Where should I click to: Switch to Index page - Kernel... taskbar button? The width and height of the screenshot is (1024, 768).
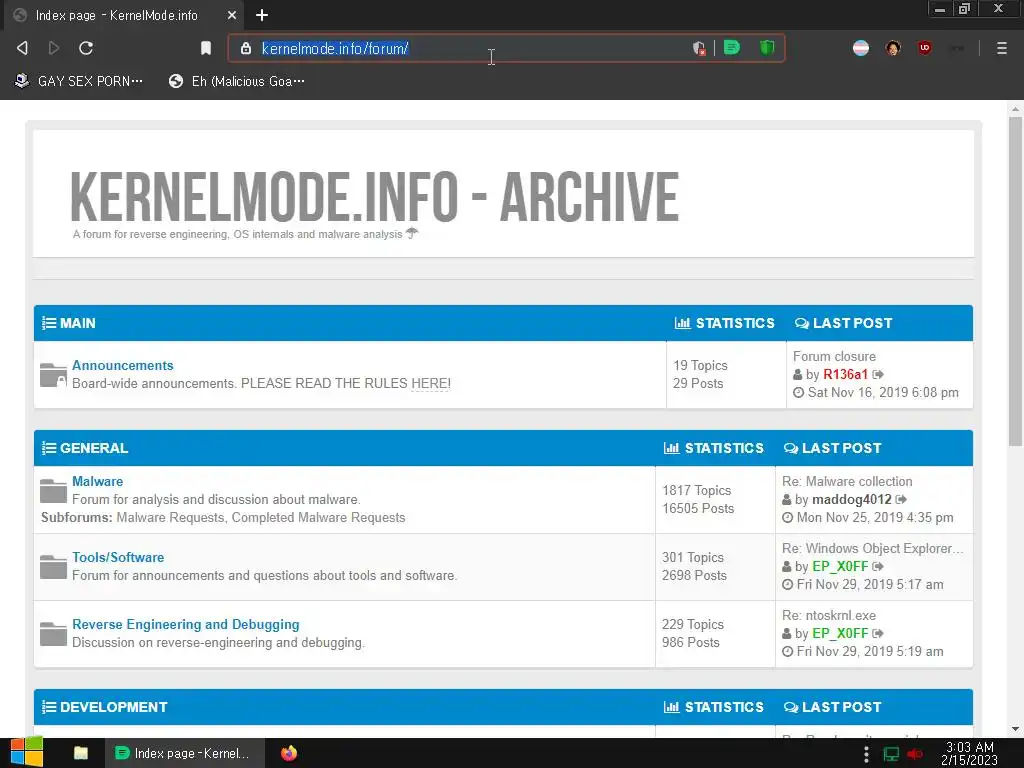point(184,753)
